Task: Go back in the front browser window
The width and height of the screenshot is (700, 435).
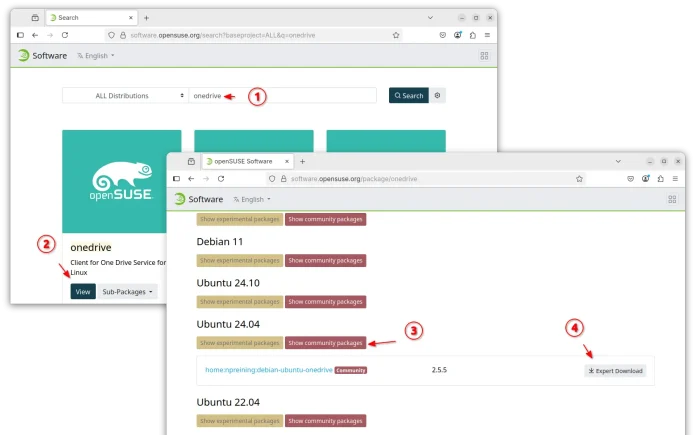Action: coord(191,179)
